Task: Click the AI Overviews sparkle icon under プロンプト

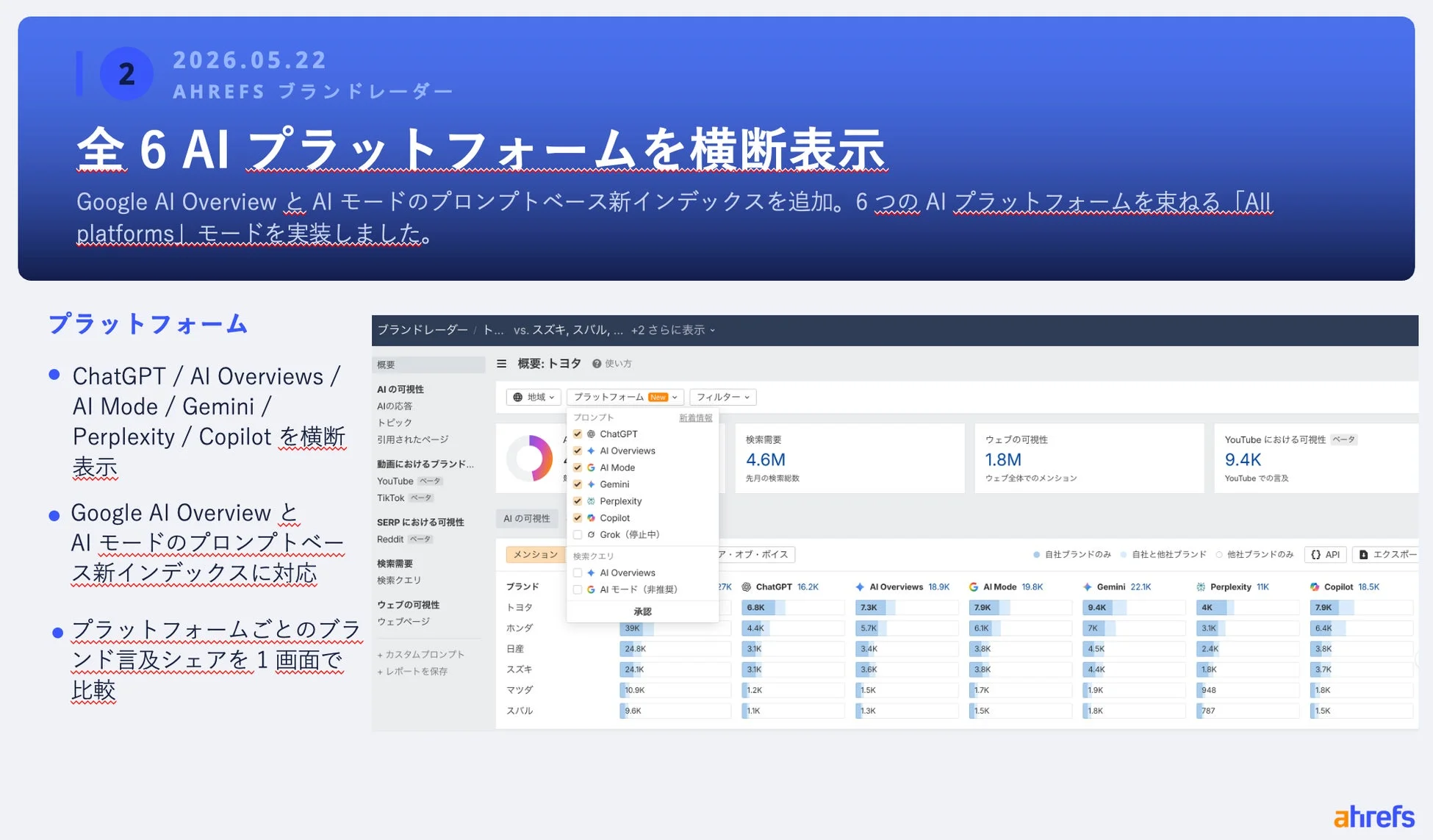Action: pos(591,451)
